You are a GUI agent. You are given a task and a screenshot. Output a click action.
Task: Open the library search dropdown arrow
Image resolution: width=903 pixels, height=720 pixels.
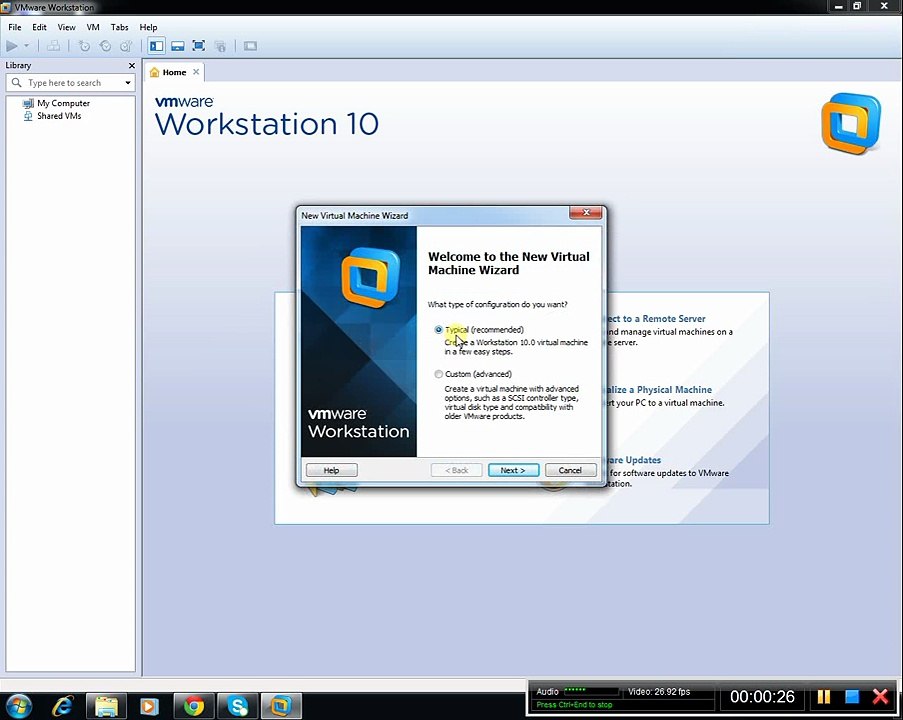pyautogui.click(x=128, y=83)
